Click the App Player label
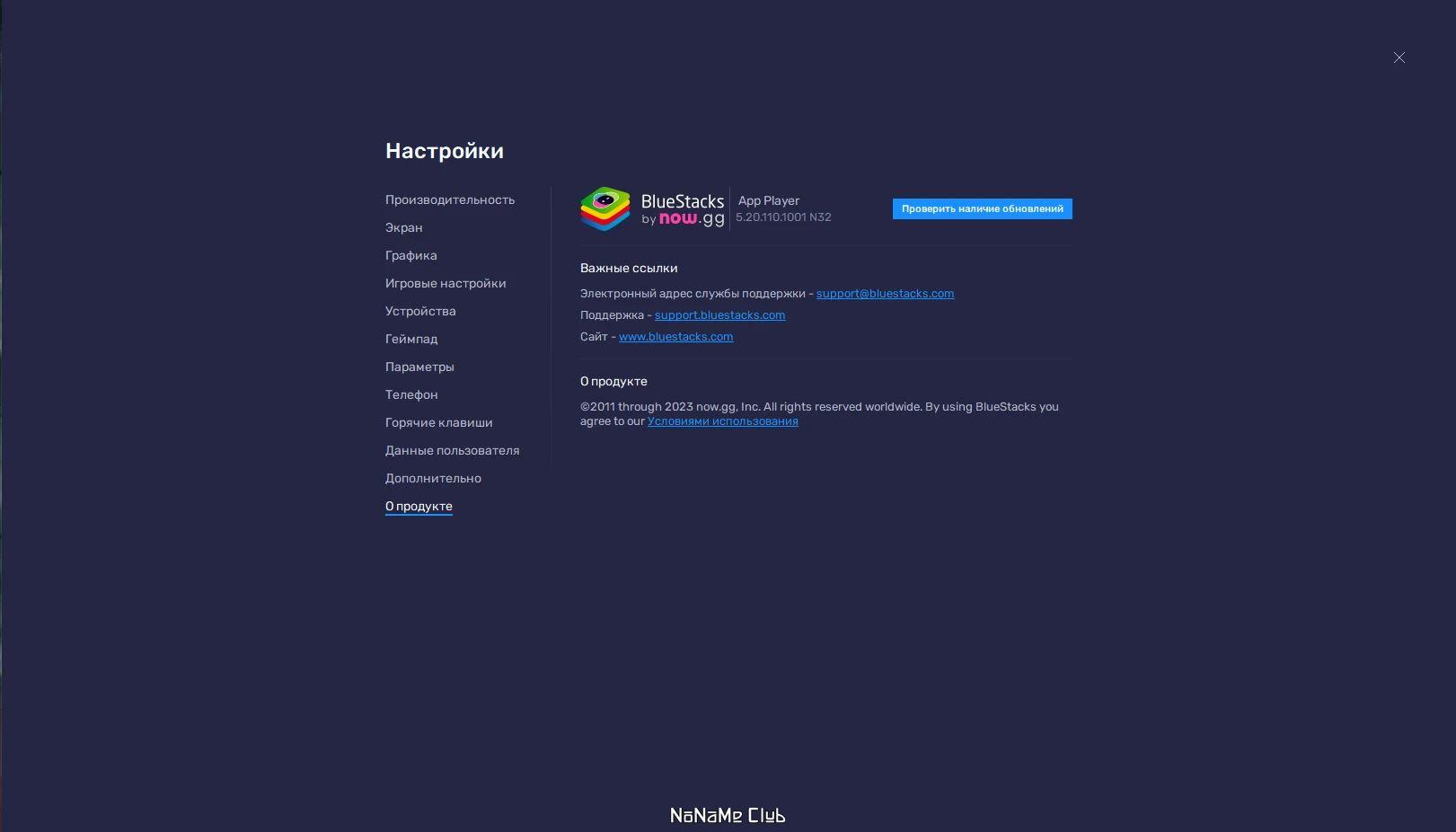This screenshot has height=832, width=1456. point(769,200)
